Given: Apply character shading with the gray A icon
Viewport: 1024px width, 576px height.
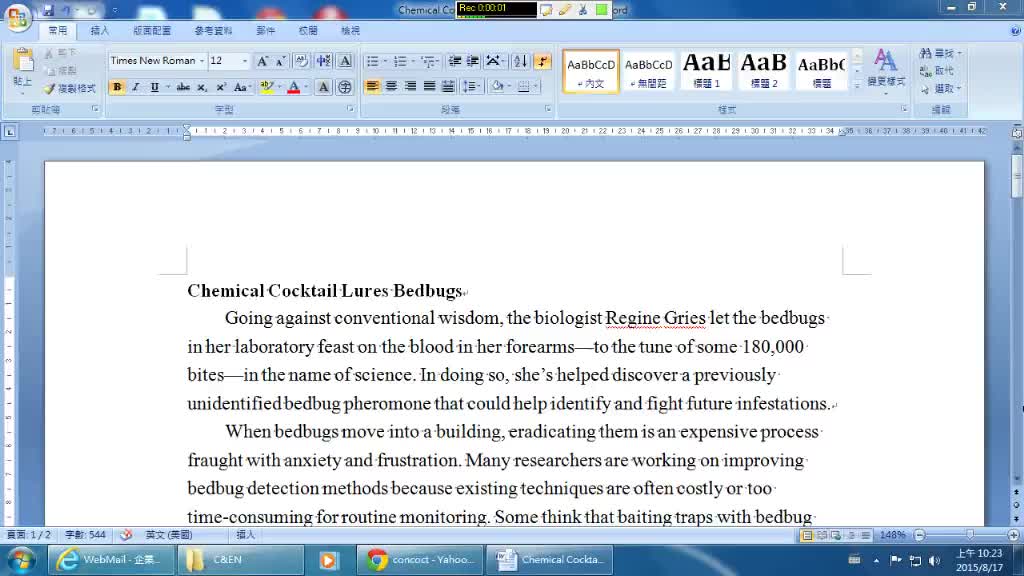Looking at the screenshot, I should coord(323,87).
